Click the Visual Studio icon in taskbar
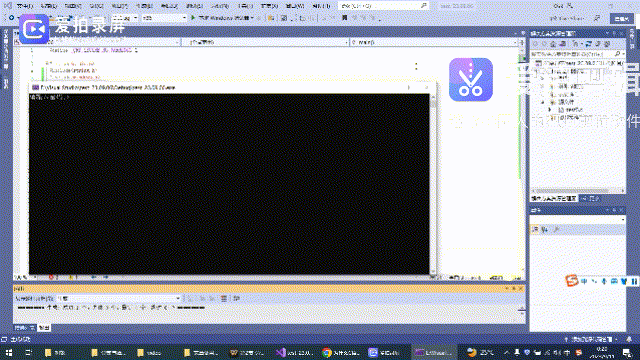This screenshot has height=360, width=640. 281,352
